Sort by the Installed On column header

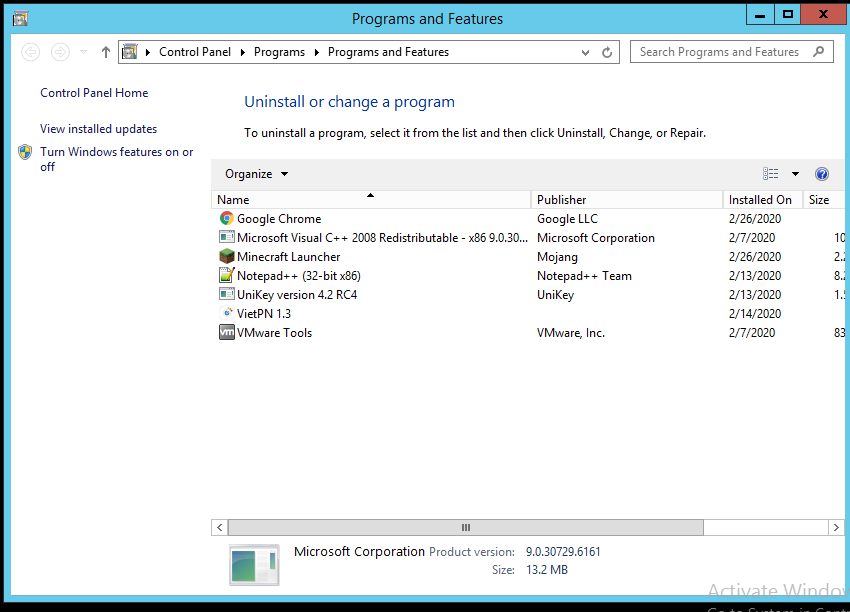(x=763, y=199)
